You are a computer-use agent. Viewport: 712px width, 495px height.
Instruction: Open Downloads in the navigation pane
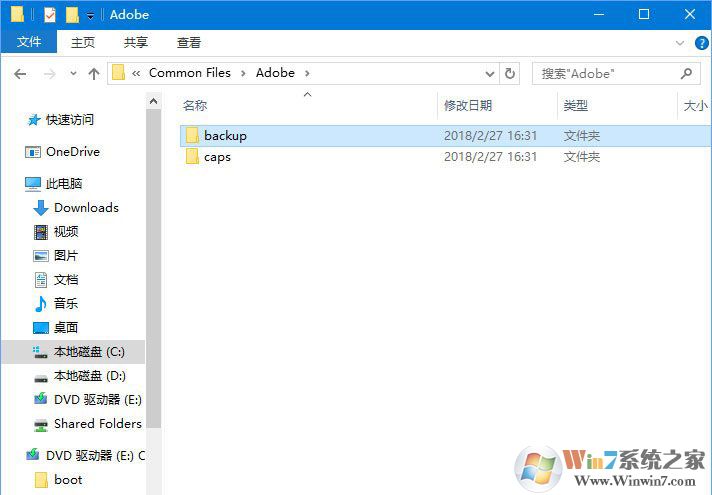tap(86, 208)
